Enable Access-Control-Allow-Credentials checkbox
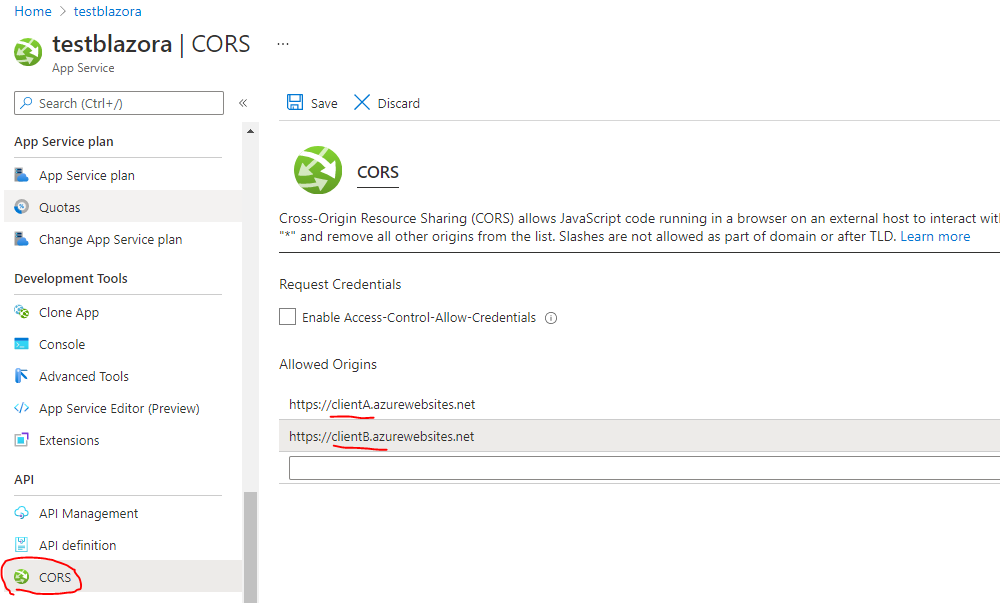Viewport: 1000px width, 603px height. 287,317
